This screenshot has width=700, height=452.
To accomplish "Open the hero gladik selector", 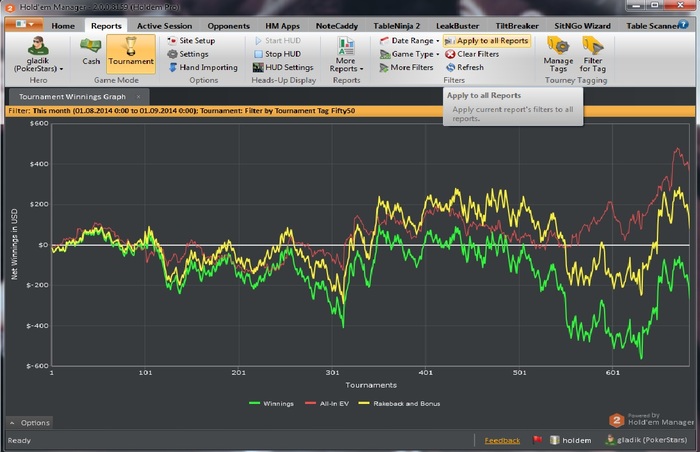I will (40, 55).
